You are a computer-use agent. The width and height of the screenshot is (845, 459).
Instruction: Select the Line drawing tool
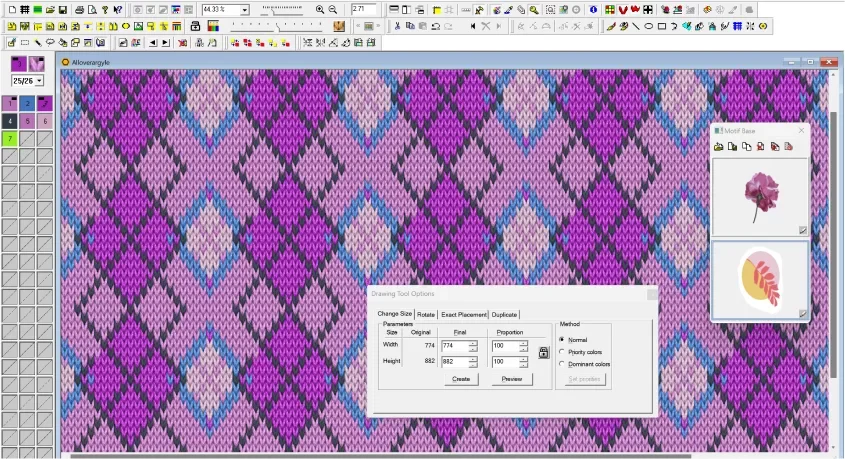(x=636, y=26)
